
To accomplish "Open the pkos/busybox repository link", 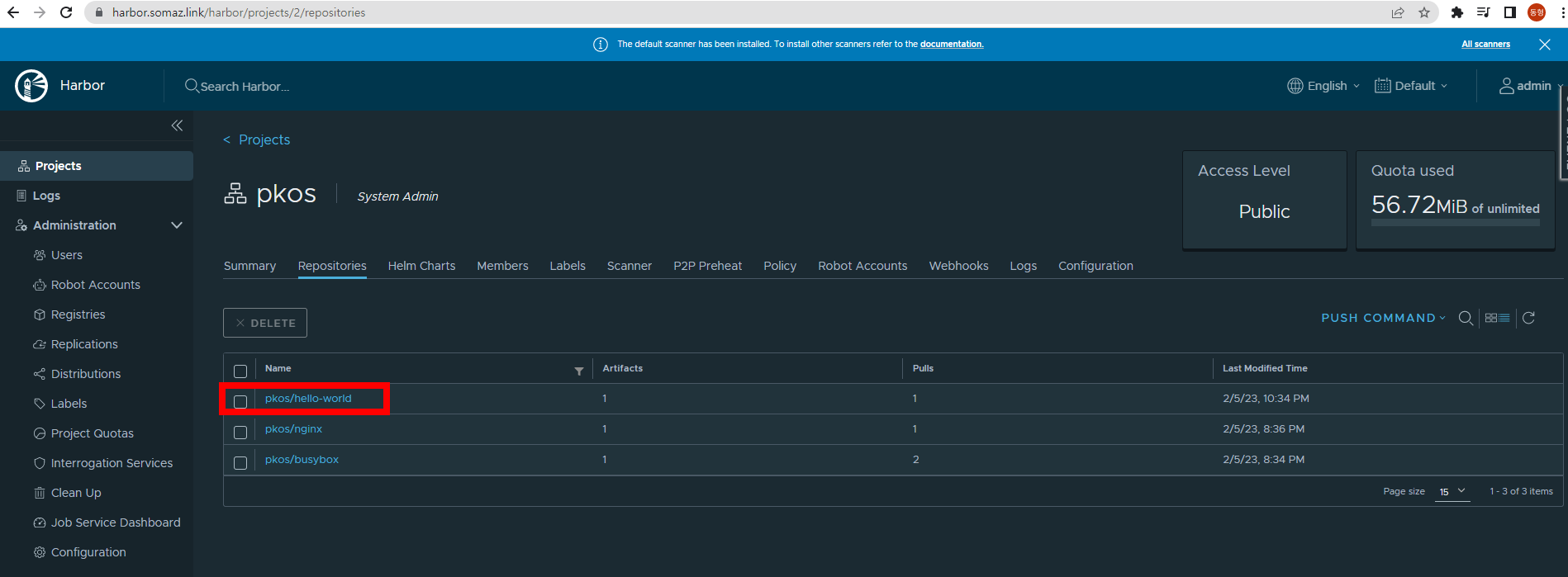I will tap(302, 459).
